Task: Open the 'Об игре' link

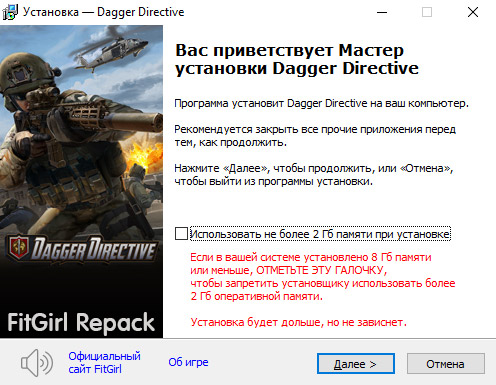Action: [188, 362]
